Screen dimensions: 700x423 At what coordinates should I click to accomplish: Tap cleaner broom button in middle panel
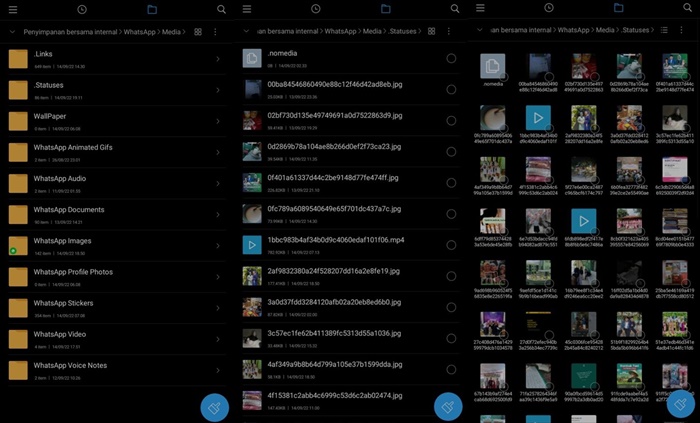coord(448,406)
